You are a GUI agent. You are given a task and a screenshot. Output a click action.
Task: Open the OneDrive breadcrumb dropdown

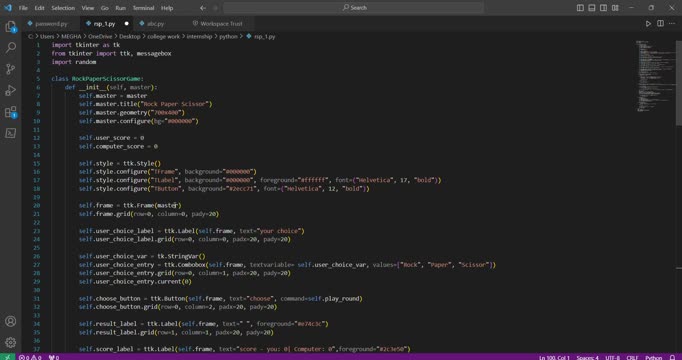(100, 37)
